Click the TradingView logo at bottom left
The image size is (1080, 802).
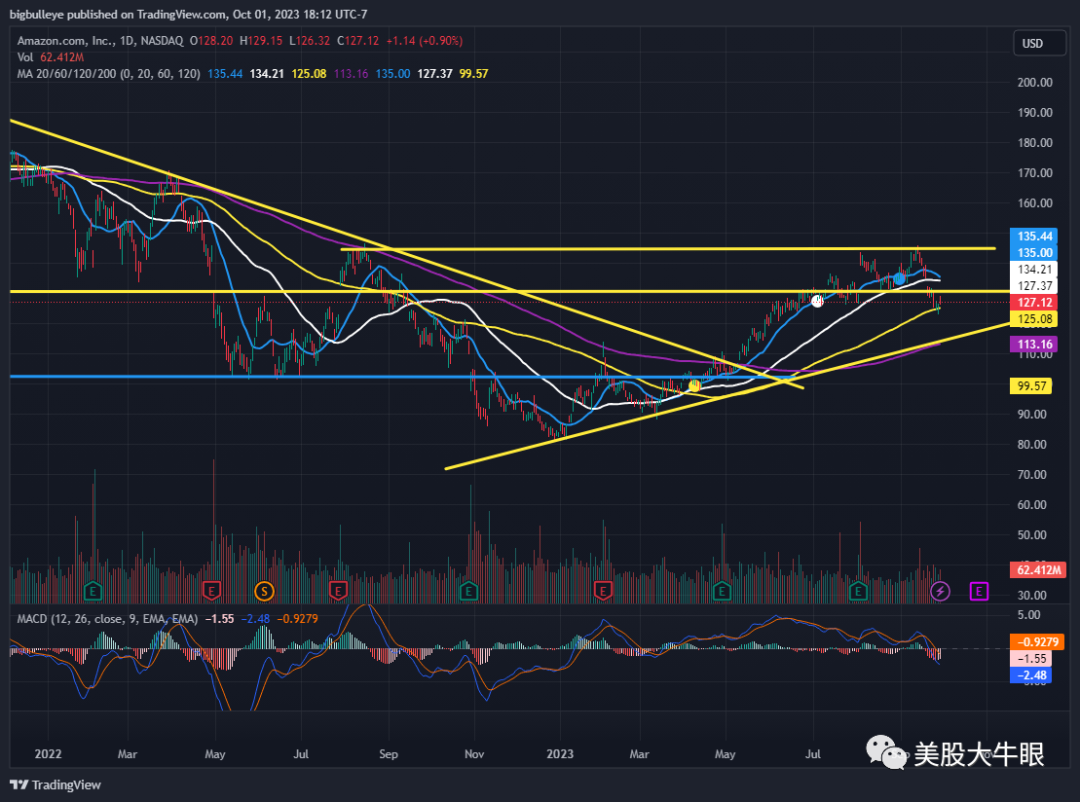(55, 785)
